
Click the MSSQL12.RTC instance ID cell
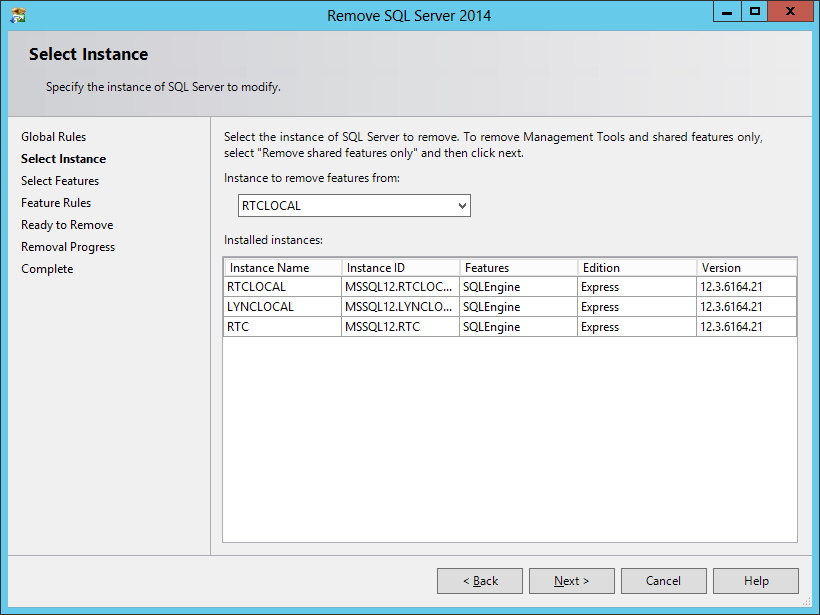[x=401, y=327]
